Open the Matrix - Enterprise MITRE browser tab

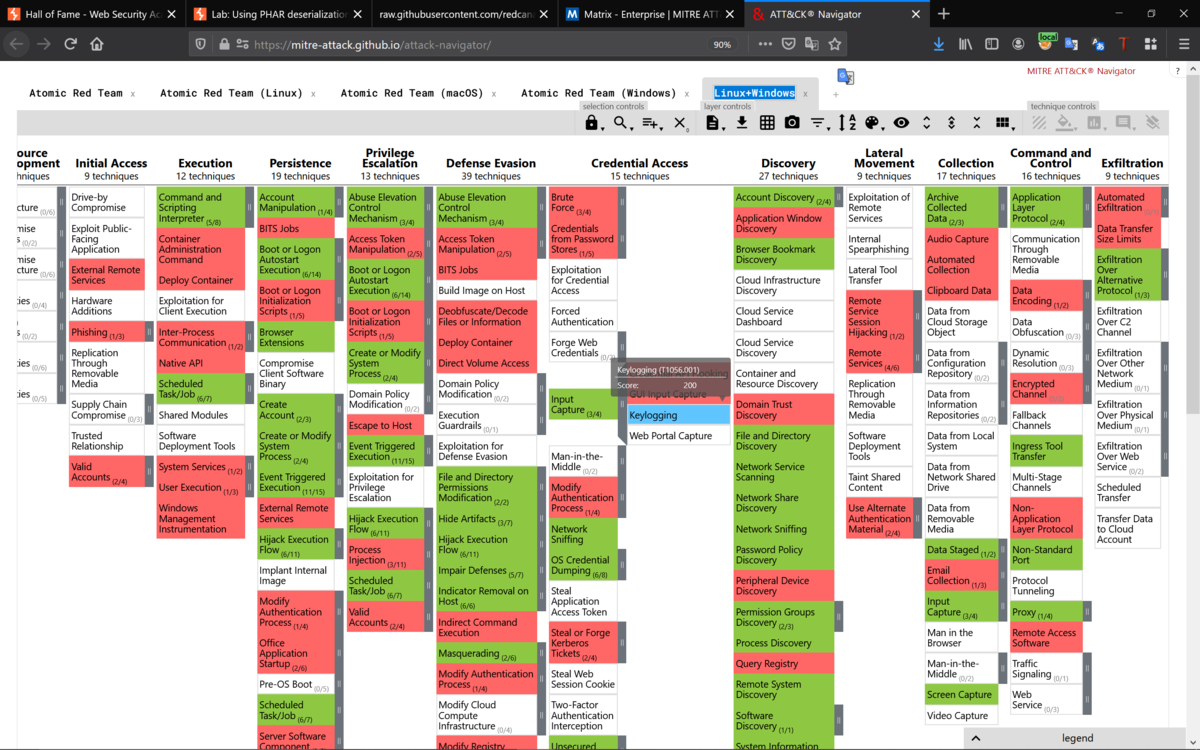(648, 14)
